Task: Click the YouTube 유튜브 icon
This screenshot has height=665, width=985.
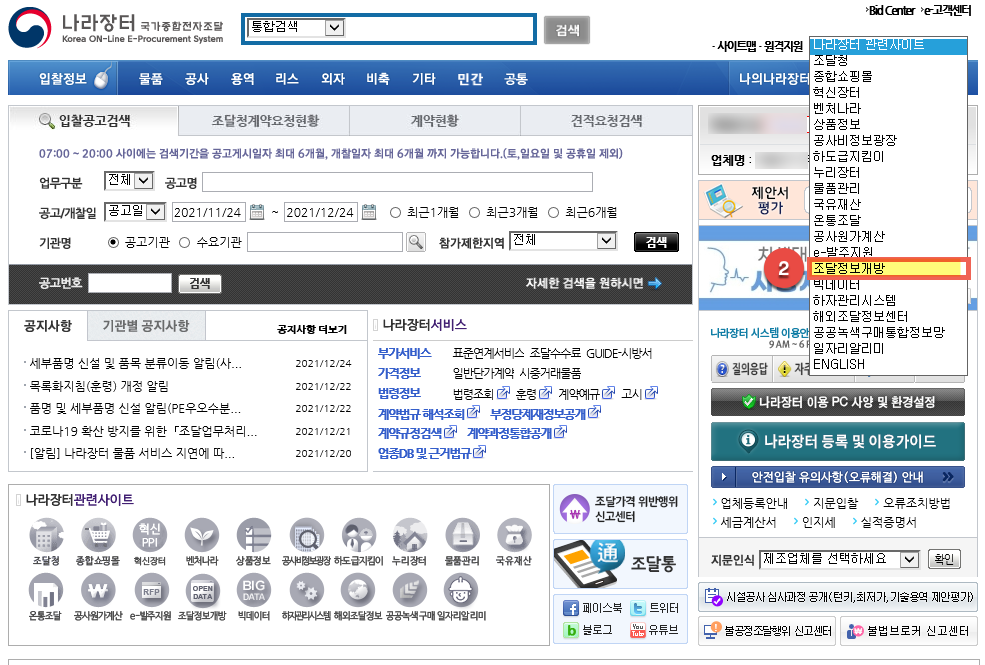Action: tap(638, 630)
